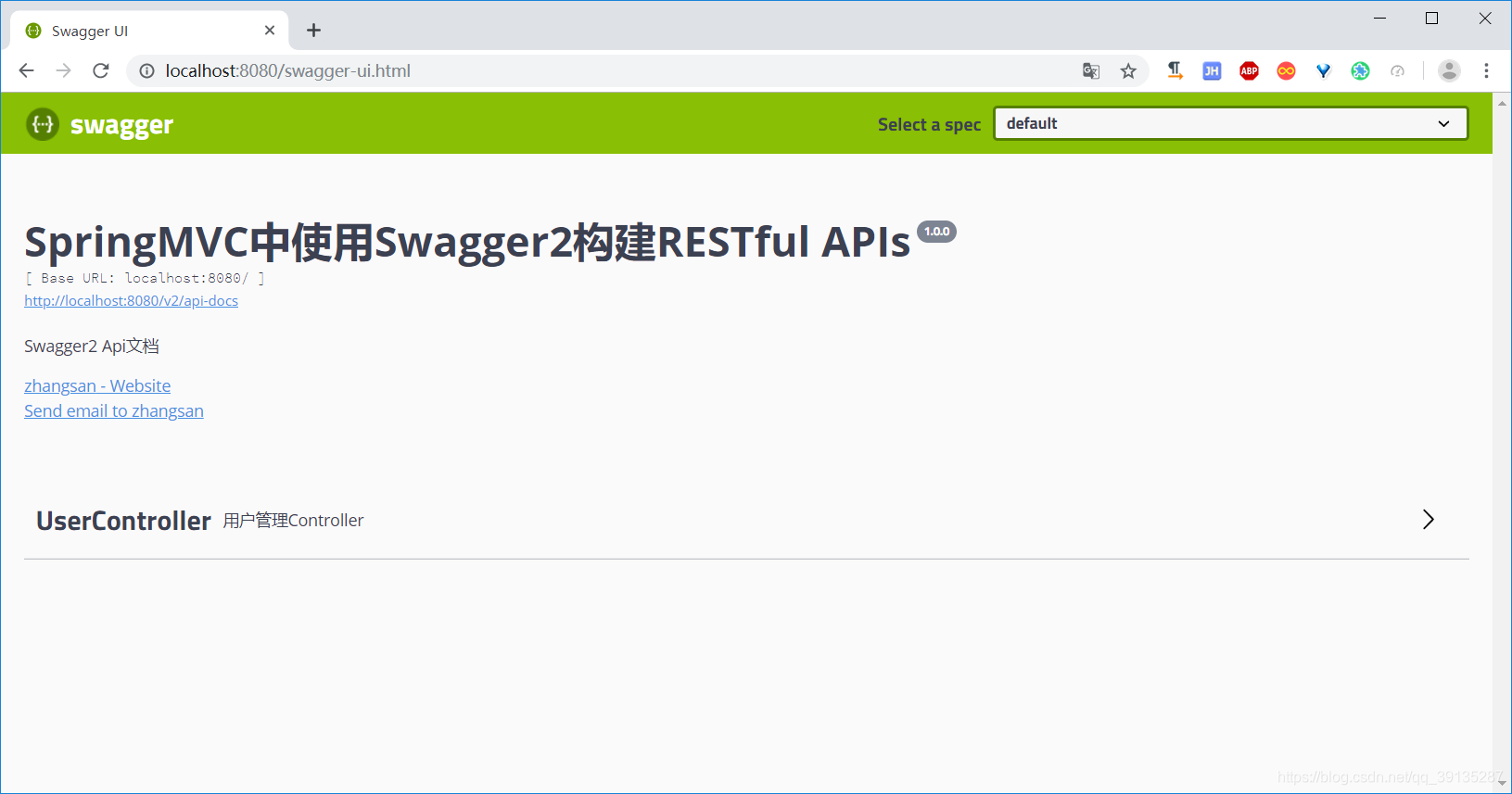Open the translate page icon
1512x794 pixels.
tap(1091, 70)
